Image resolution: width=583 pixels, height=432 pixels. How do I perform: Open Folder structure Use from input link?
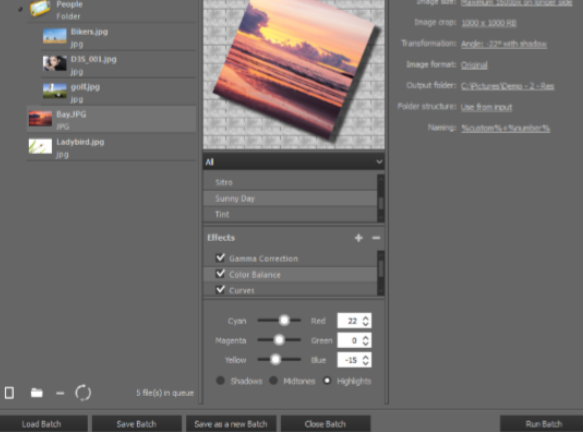(x=486, y=107)
